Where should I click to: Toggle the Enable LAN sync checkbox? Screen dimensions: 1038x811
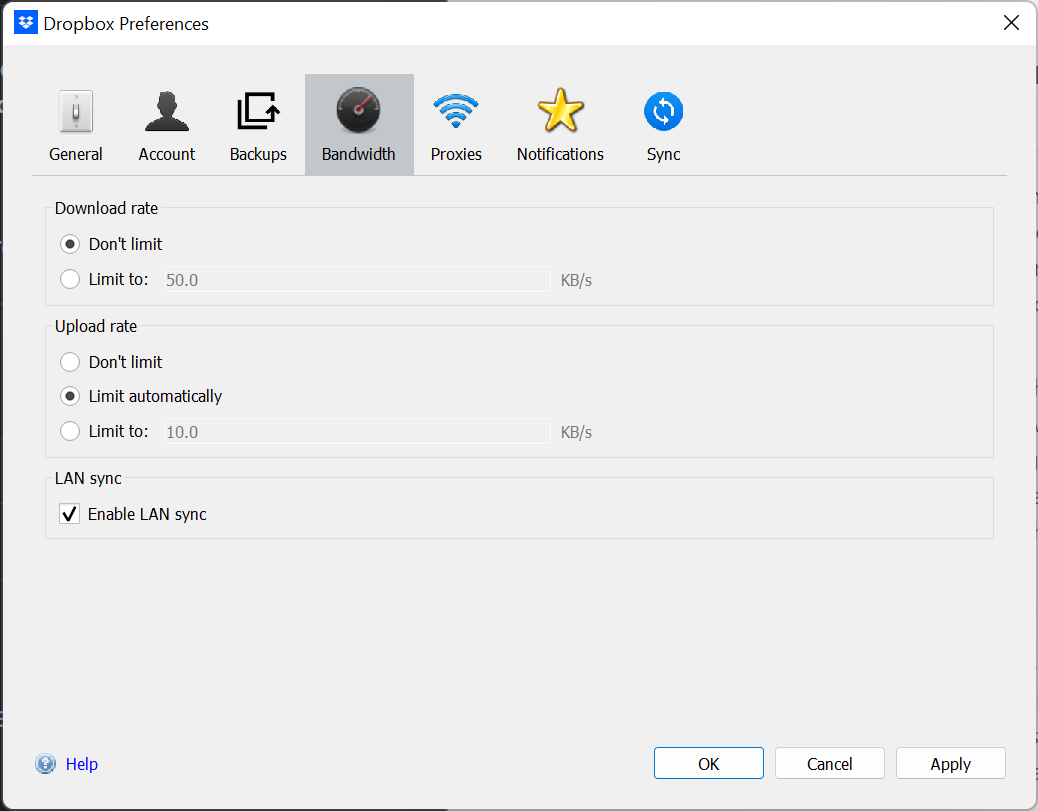click(70, 514)
